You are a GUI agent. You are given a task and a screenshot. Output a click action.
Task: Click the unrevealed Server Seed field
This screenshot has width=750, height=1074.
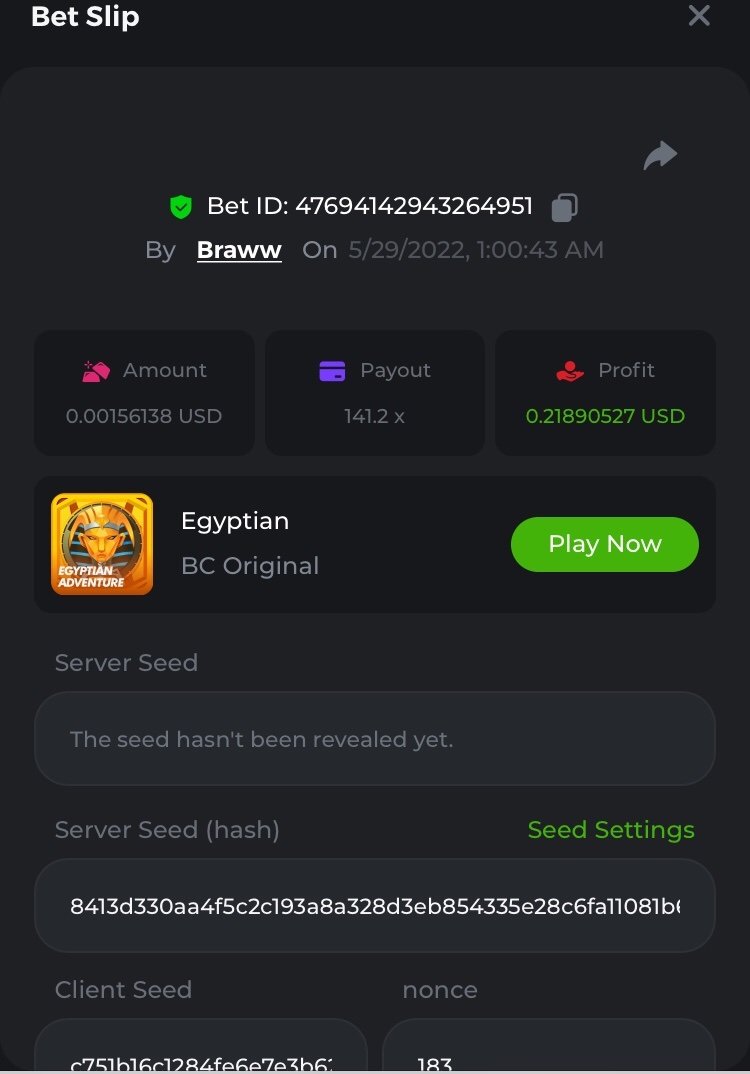coord(375,740)
